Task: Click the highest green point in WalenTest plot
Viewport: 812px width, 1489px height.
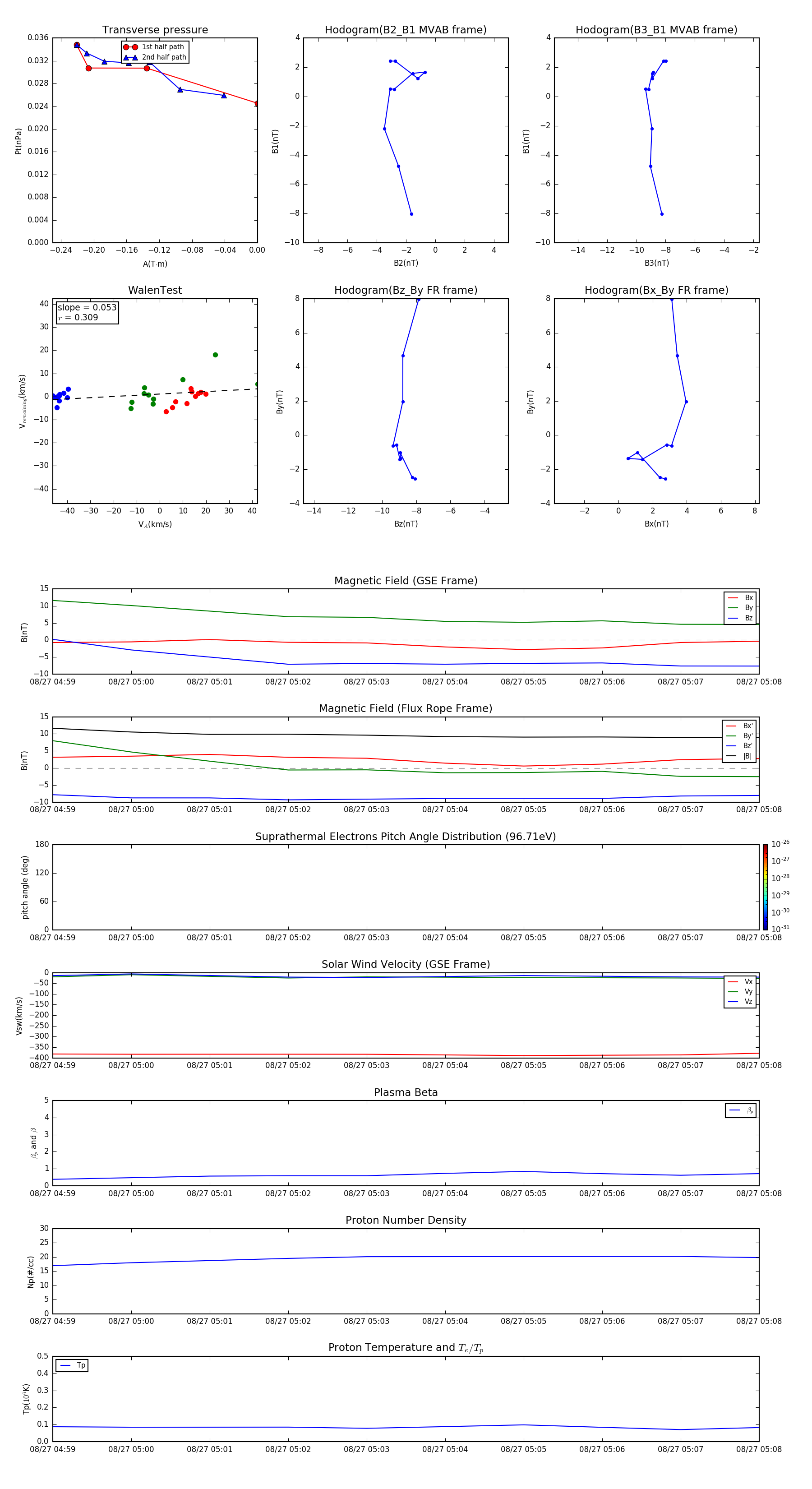Action: pos(215,355)
